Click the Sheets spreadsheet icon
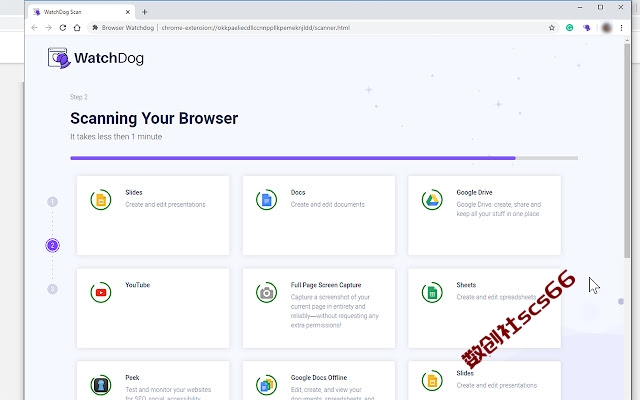This screenshot has width=640, height=400. coord(432,292)
